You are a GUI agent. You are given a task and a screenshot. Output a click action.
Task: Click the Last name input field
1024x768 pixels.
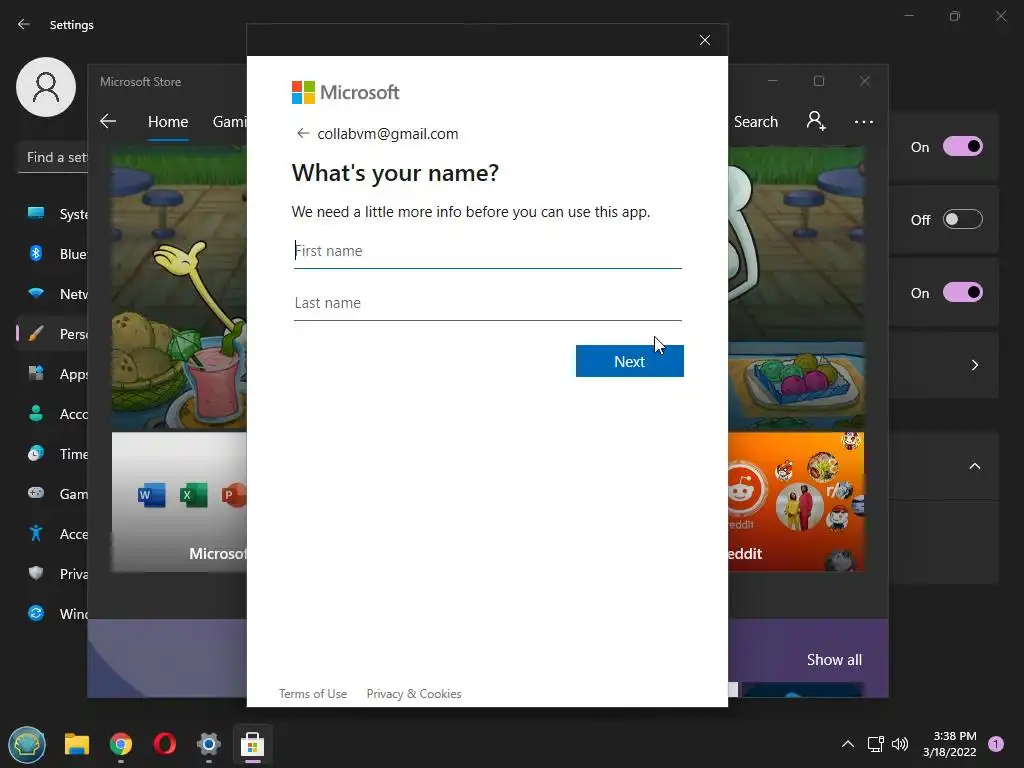pos(487,304)
